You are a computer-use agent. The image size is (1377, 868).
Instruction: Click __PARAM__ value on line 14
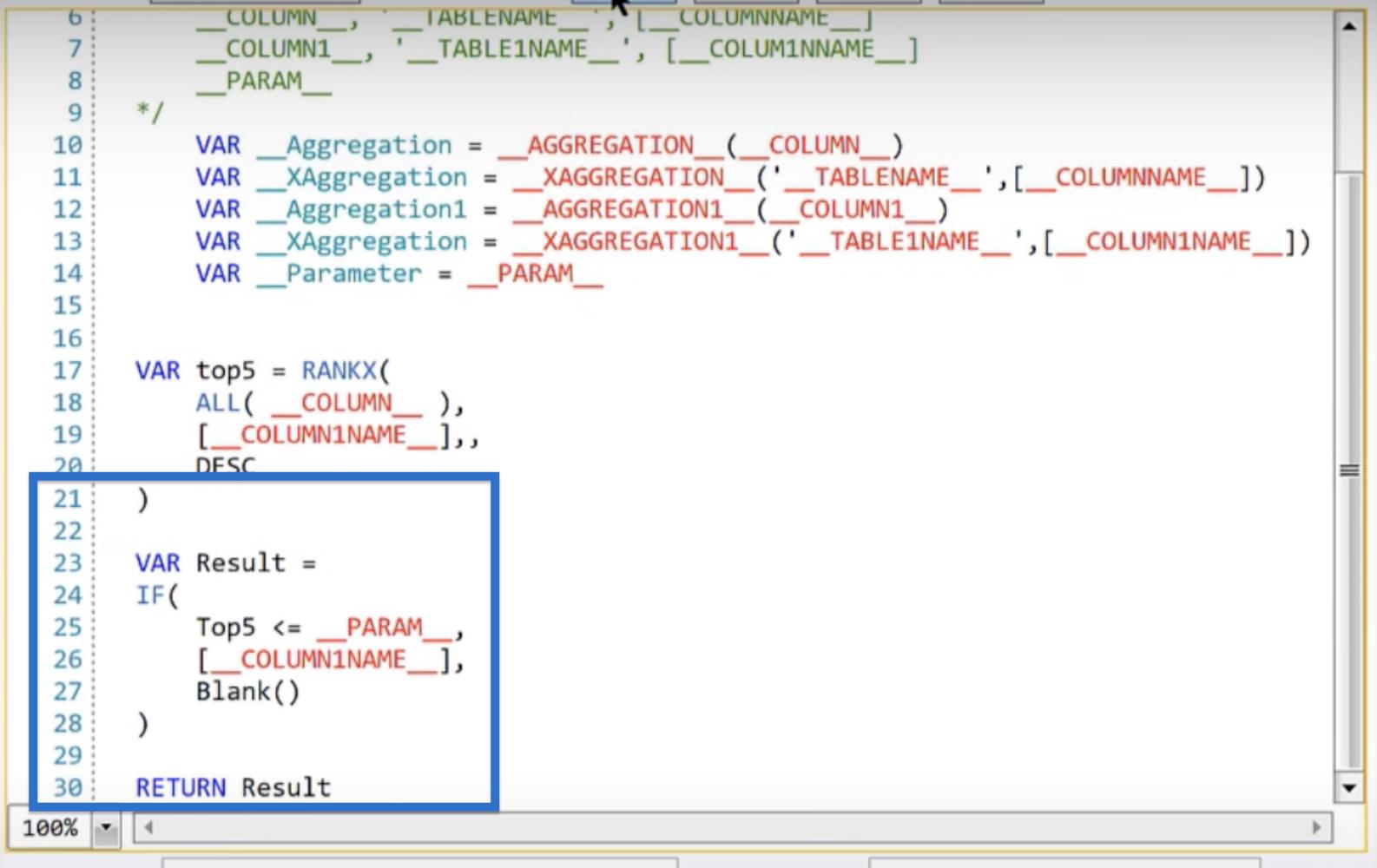535,274
